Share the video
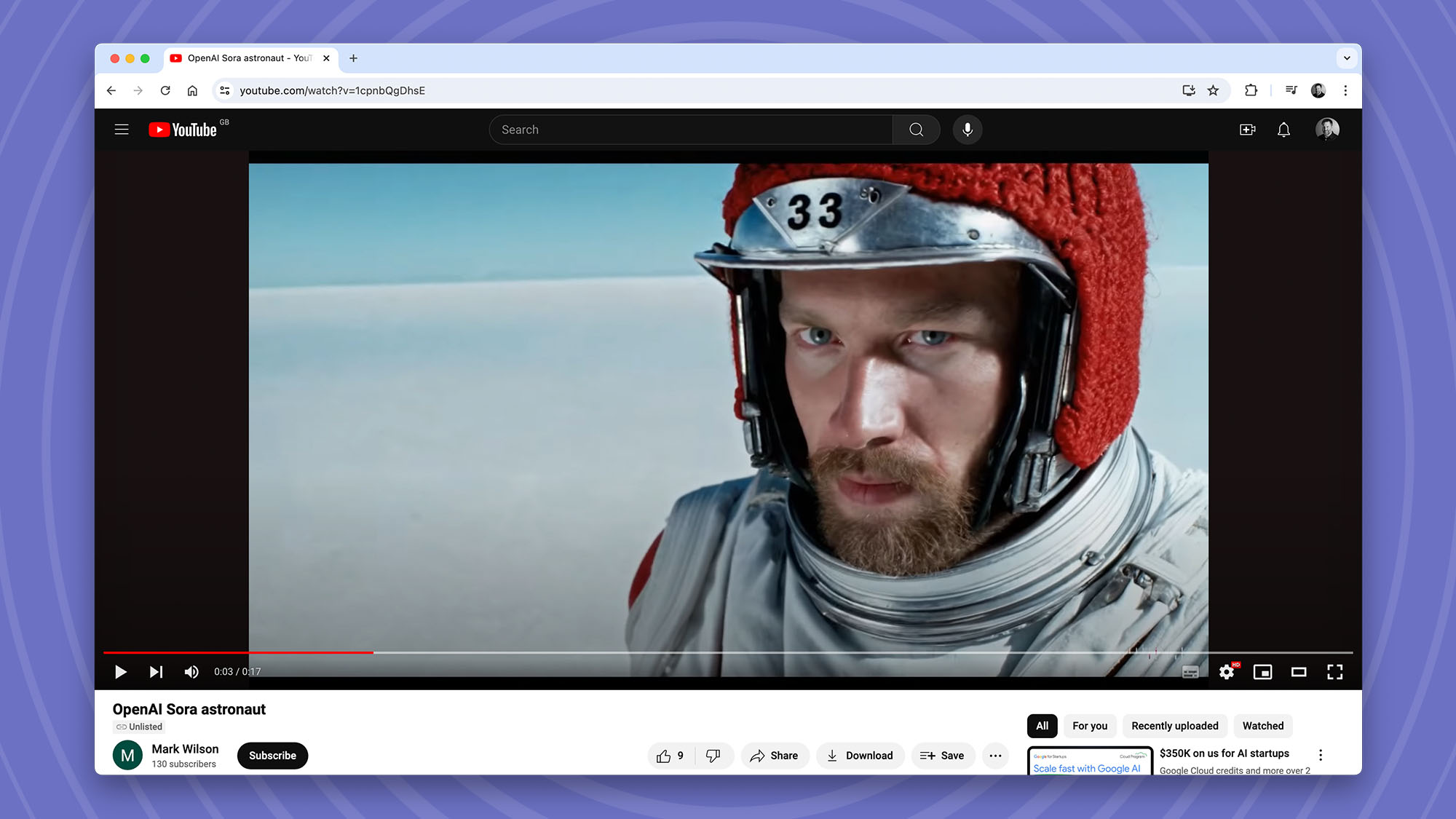The image size is (1456, 819). click(775, 756)
